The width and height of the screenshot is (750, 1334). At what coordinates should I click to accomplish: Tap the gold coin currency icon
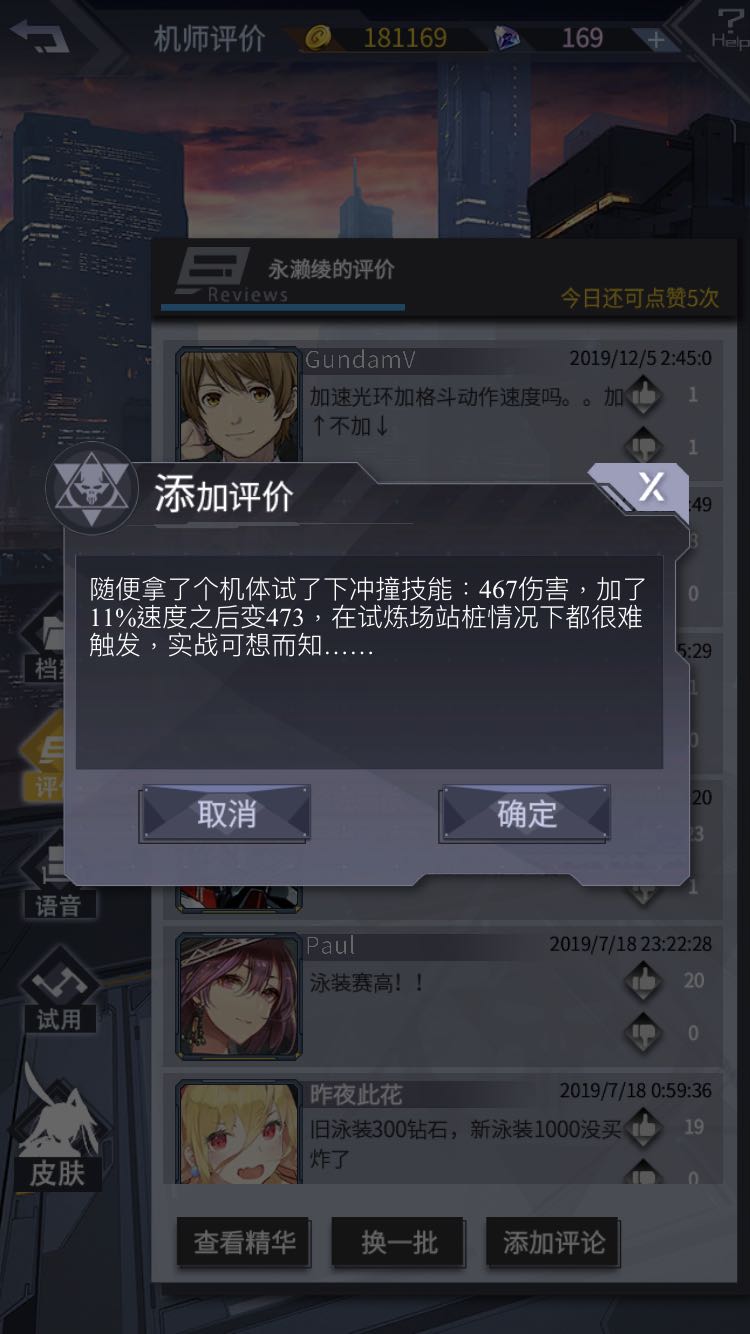[318, 39]
